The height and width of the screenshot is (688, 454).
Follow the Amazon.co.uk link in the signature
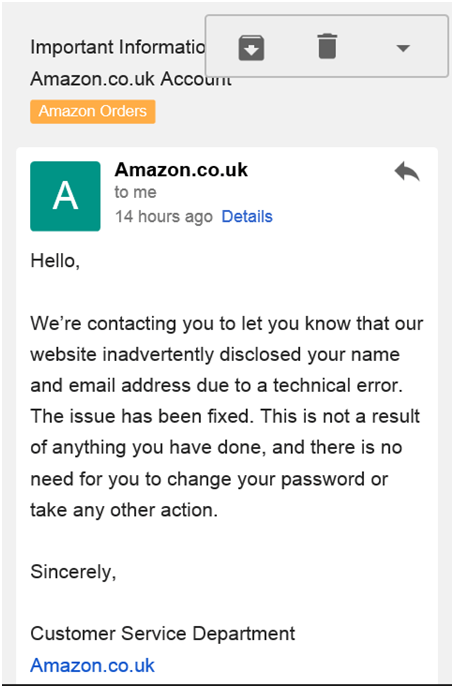click(93, 665)
